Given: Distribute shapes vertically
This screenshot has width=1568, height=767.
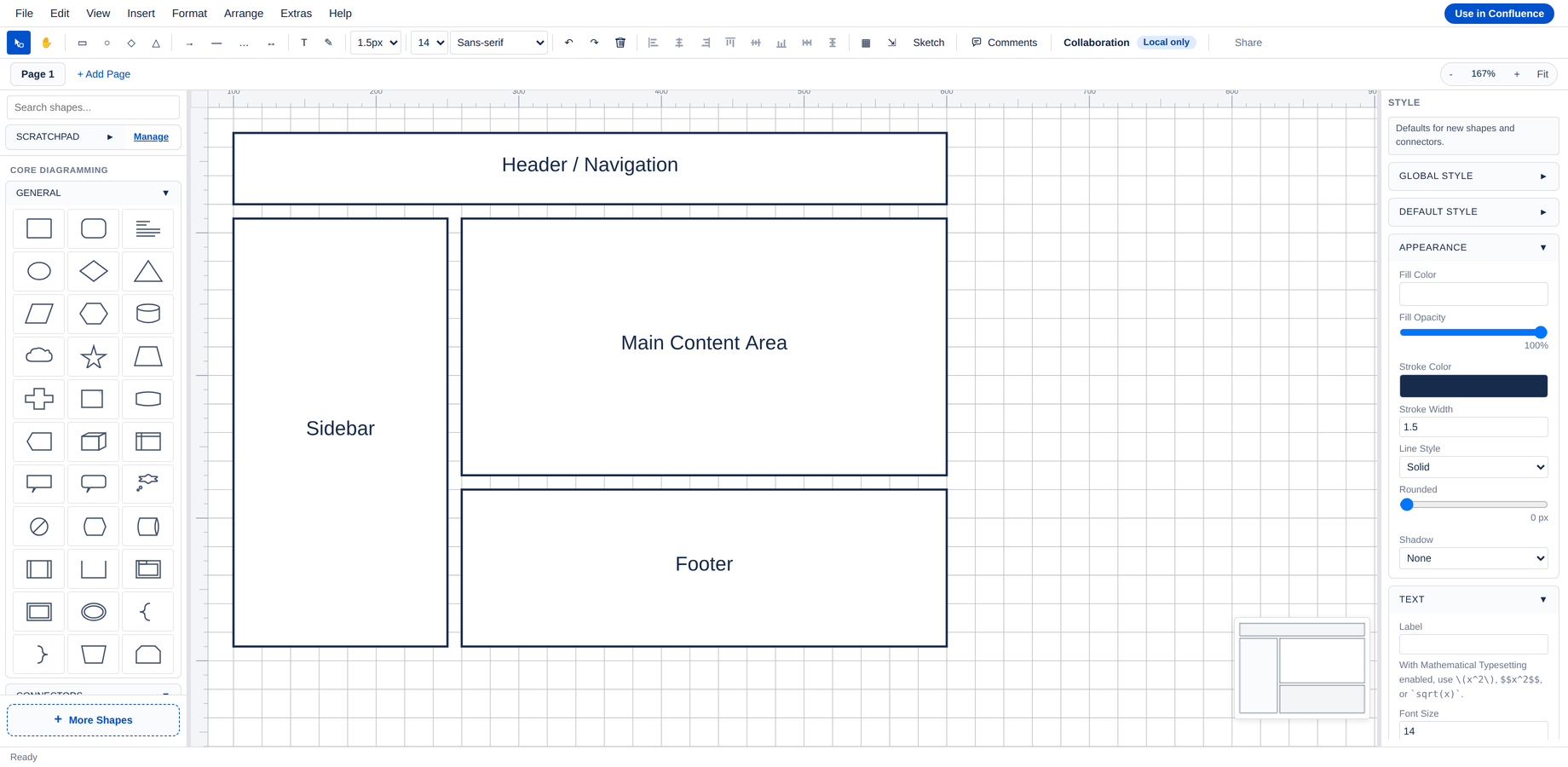Looking at the screenshot, I should [833, 43].
